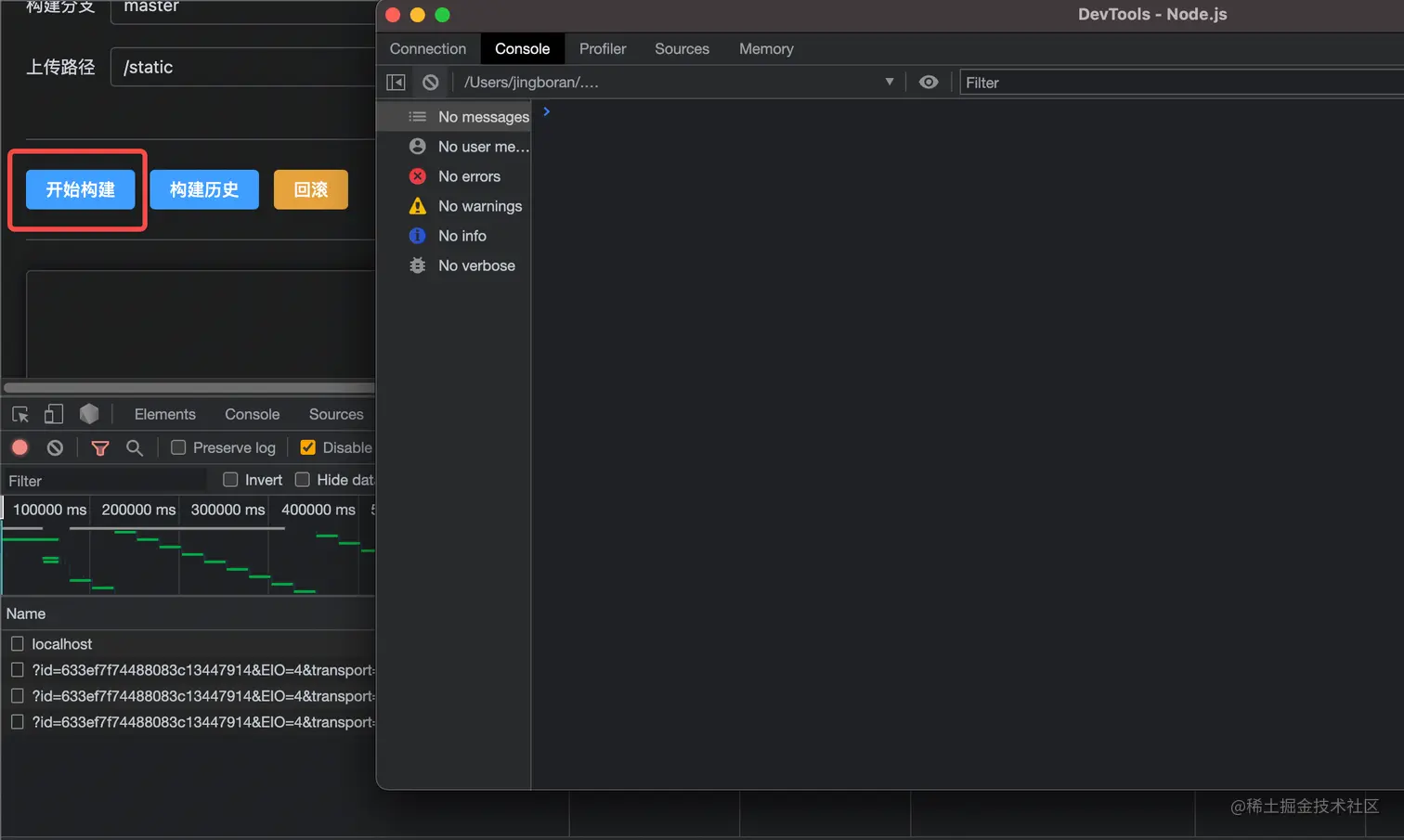The image size is (1404, 840).
Task: Clear the network log
Action: (x=55, y=447)
